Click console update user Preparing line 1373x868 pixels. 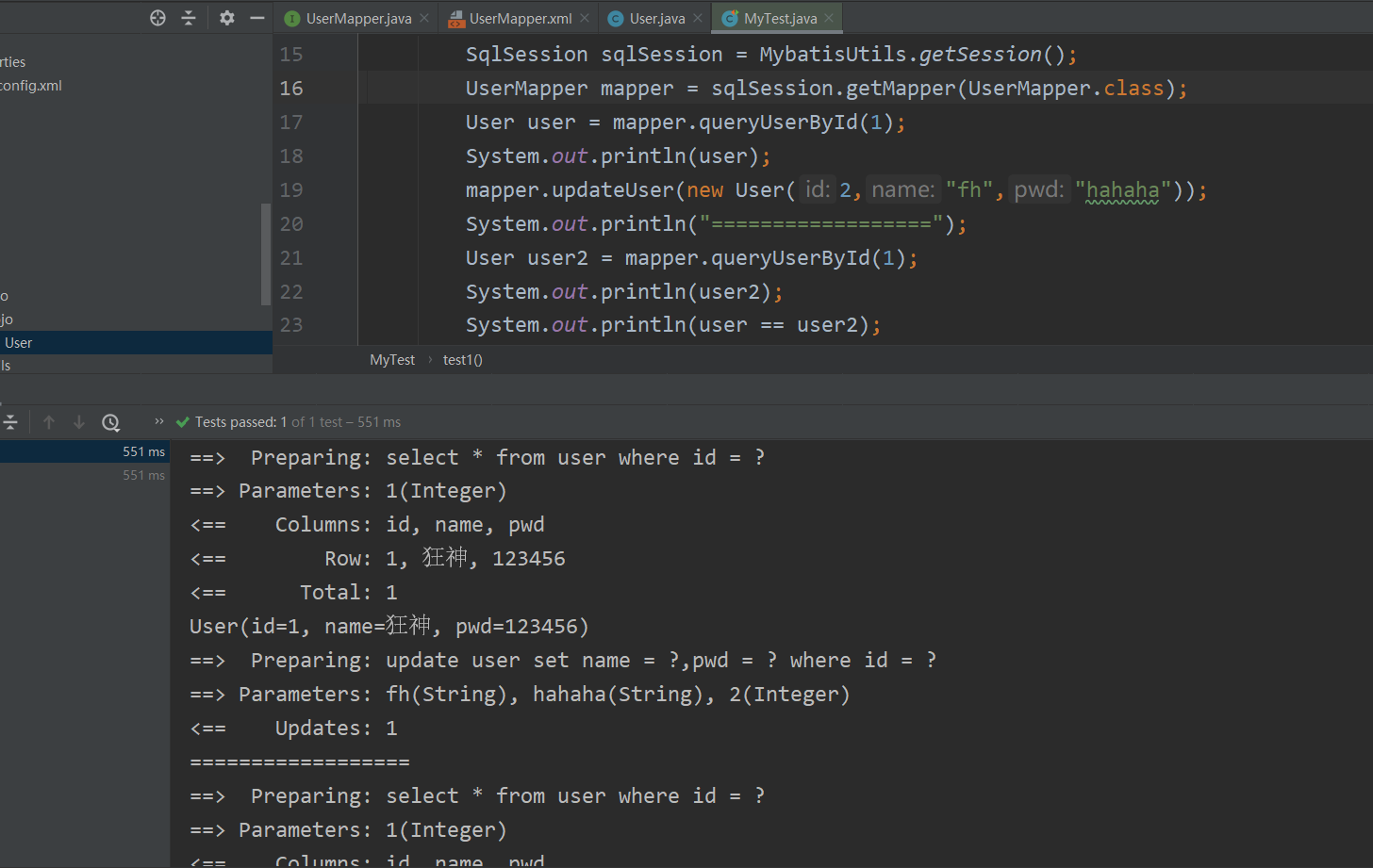point(564,661)
